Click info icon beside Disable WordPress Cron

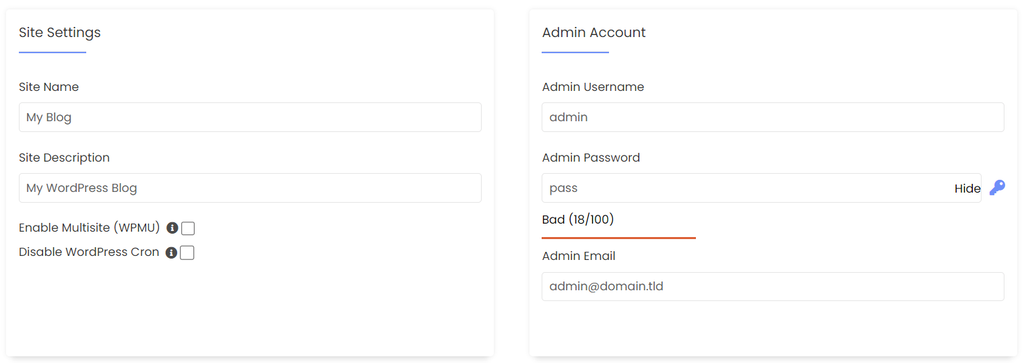(172, 253)
